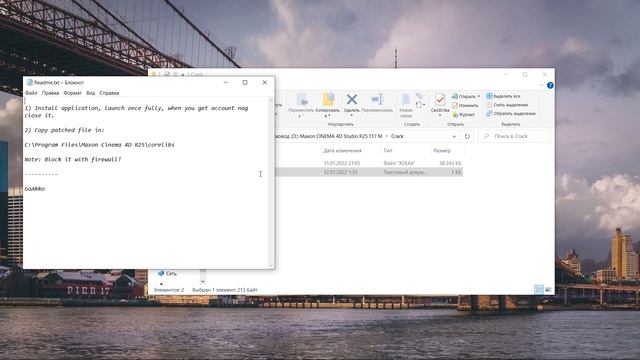Open the Формат menu in Notepad
Image resolution: width=640 pixels, height=360 pixels.
pos(73,93)
